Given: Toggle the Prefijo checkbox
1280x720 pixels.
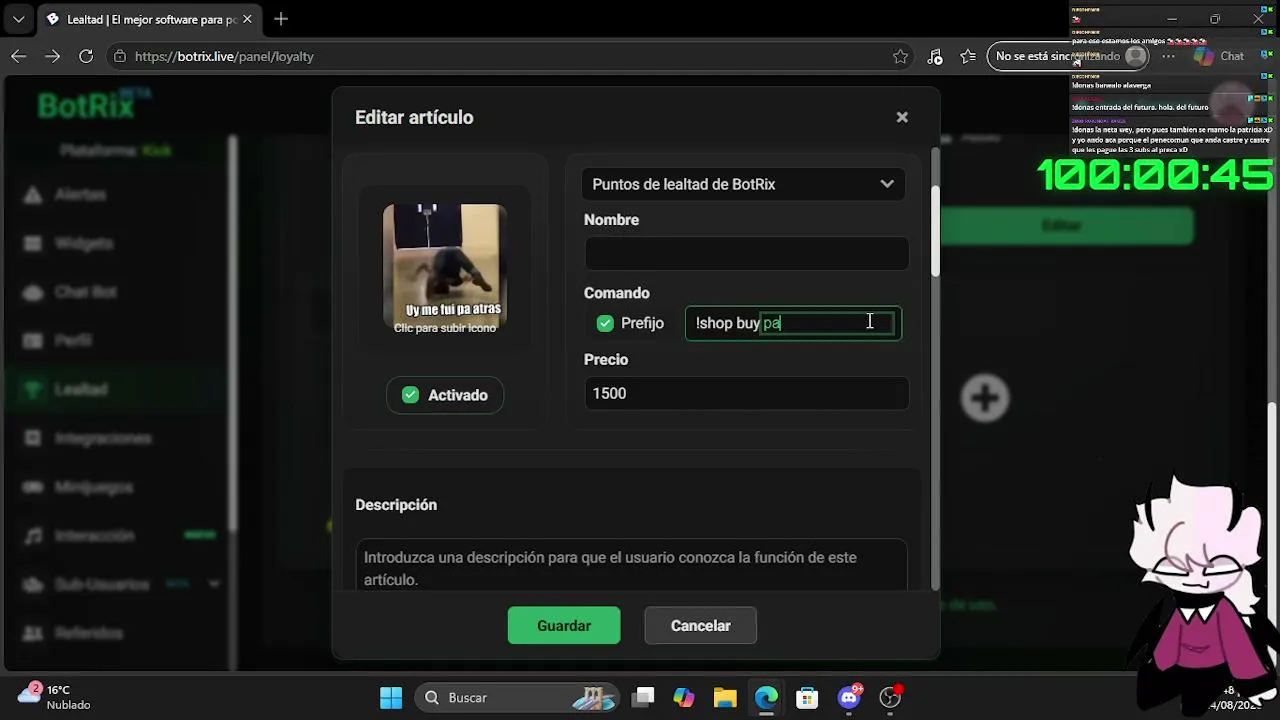Looking at the screenshot, I should (605, 323).
